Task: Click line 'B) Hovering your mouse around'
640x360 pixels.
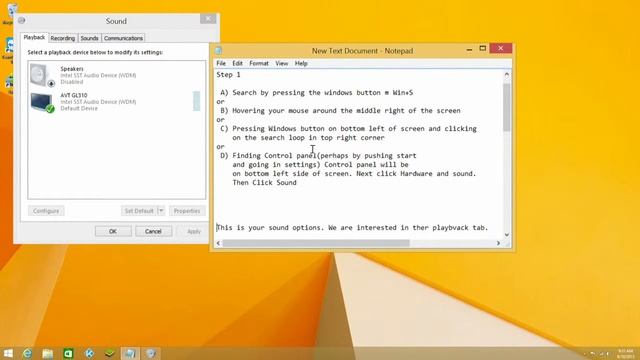Action: (340, 111)
